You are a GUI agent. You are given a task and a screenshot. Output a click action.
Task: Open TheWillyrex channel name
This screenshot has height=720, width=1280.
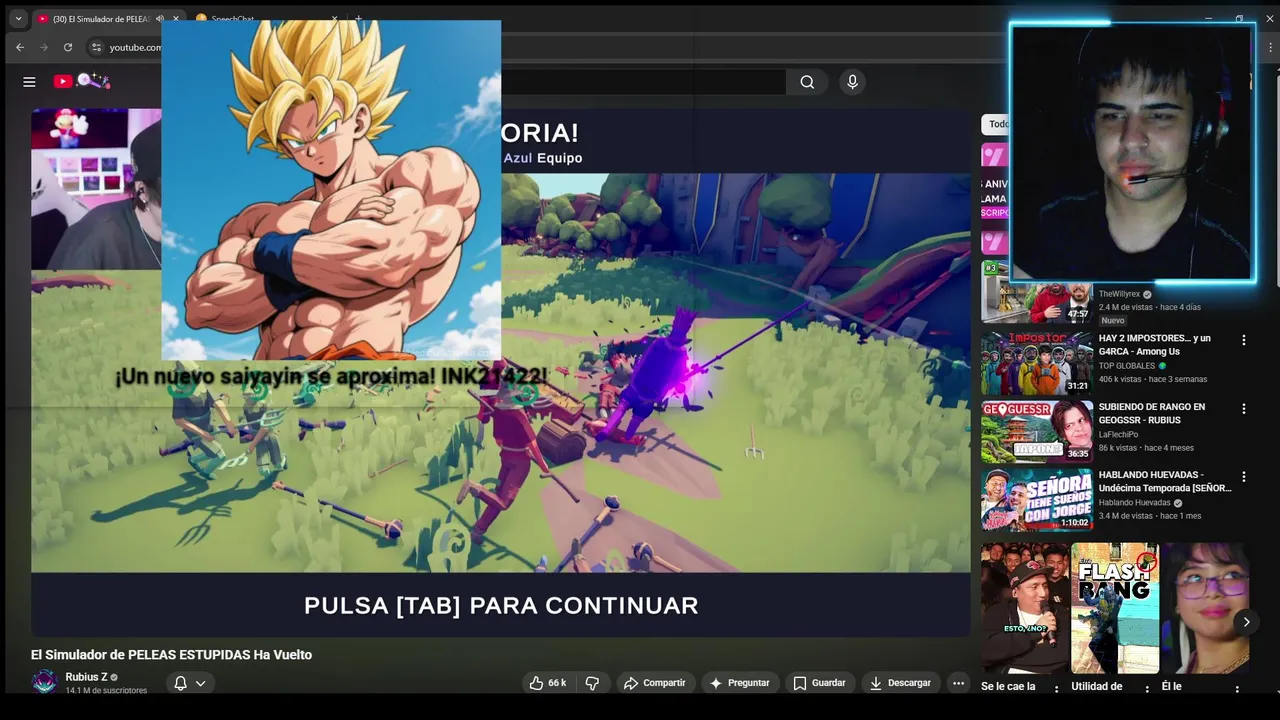1120,294
